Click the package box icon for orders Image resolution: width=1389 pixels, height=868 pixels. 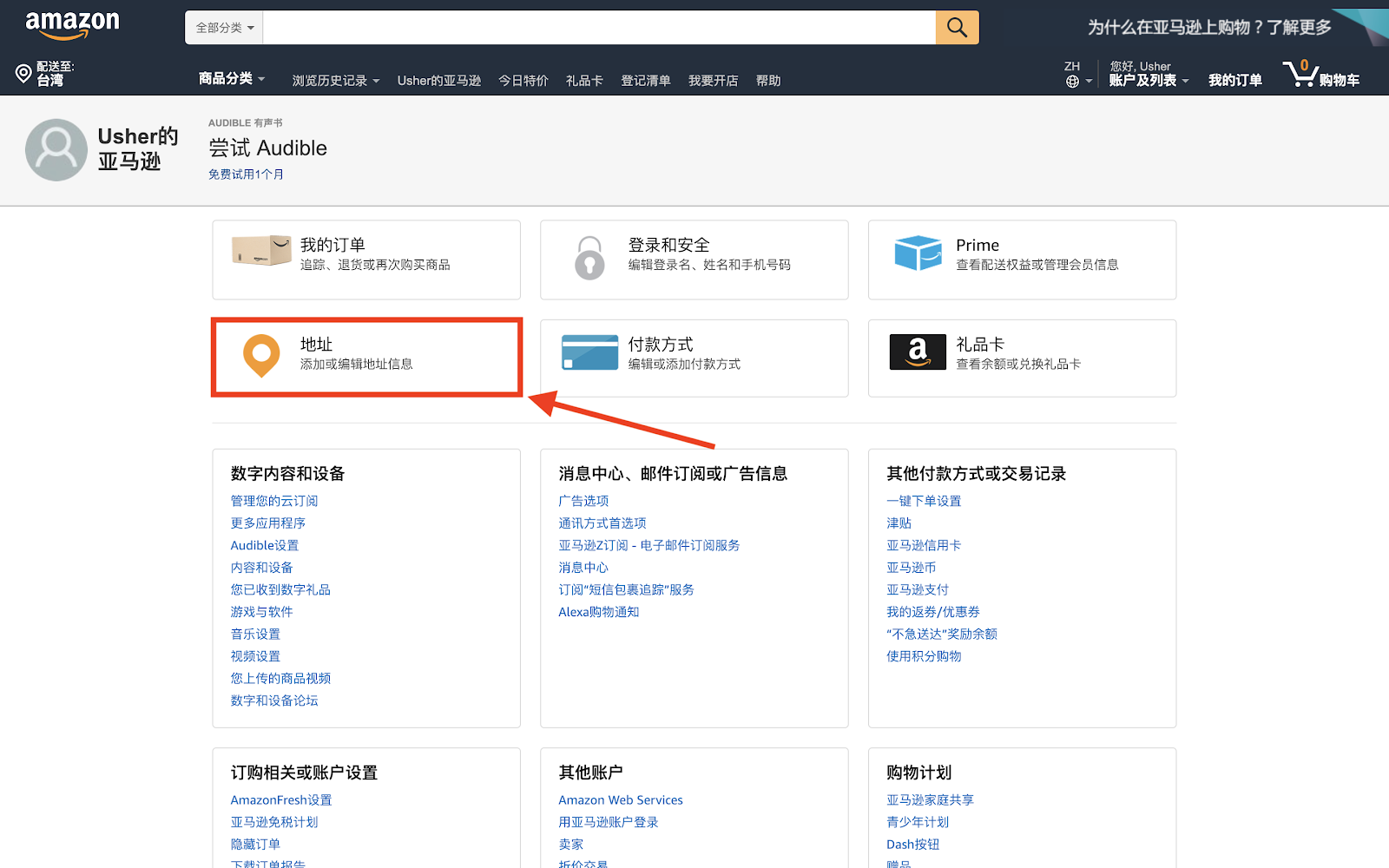[261, 251]
